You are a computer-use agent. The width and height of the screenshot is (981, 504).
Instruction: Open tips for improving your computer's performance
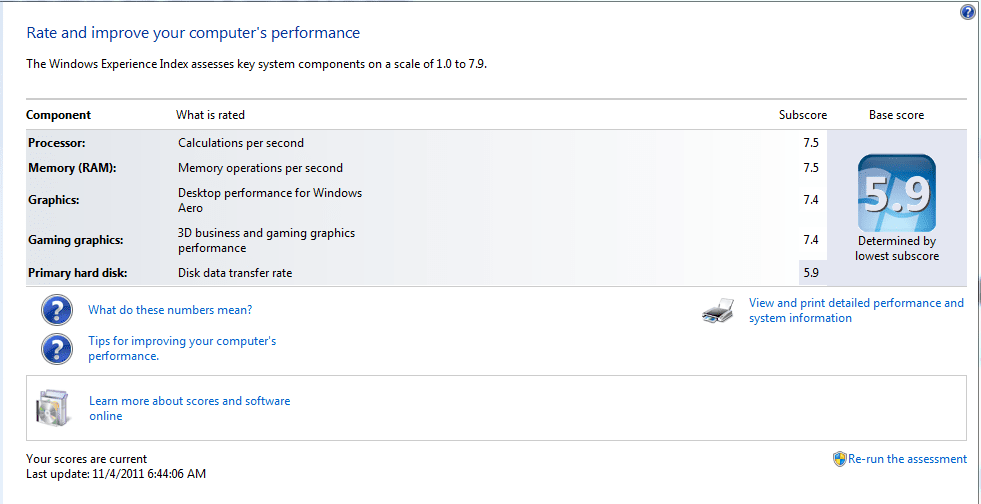point(182,349)
